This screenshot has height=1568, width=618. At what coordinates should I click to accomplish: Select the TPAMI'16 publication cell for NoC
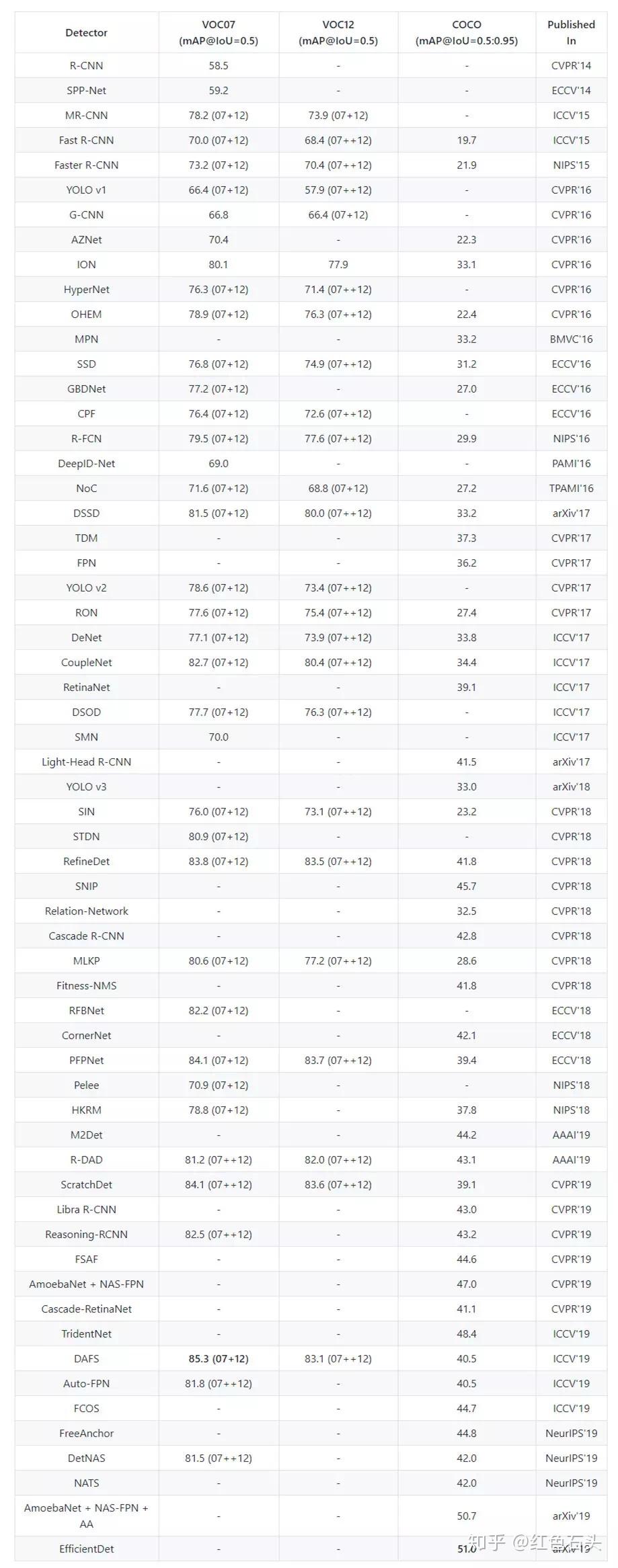click(570, 488)
